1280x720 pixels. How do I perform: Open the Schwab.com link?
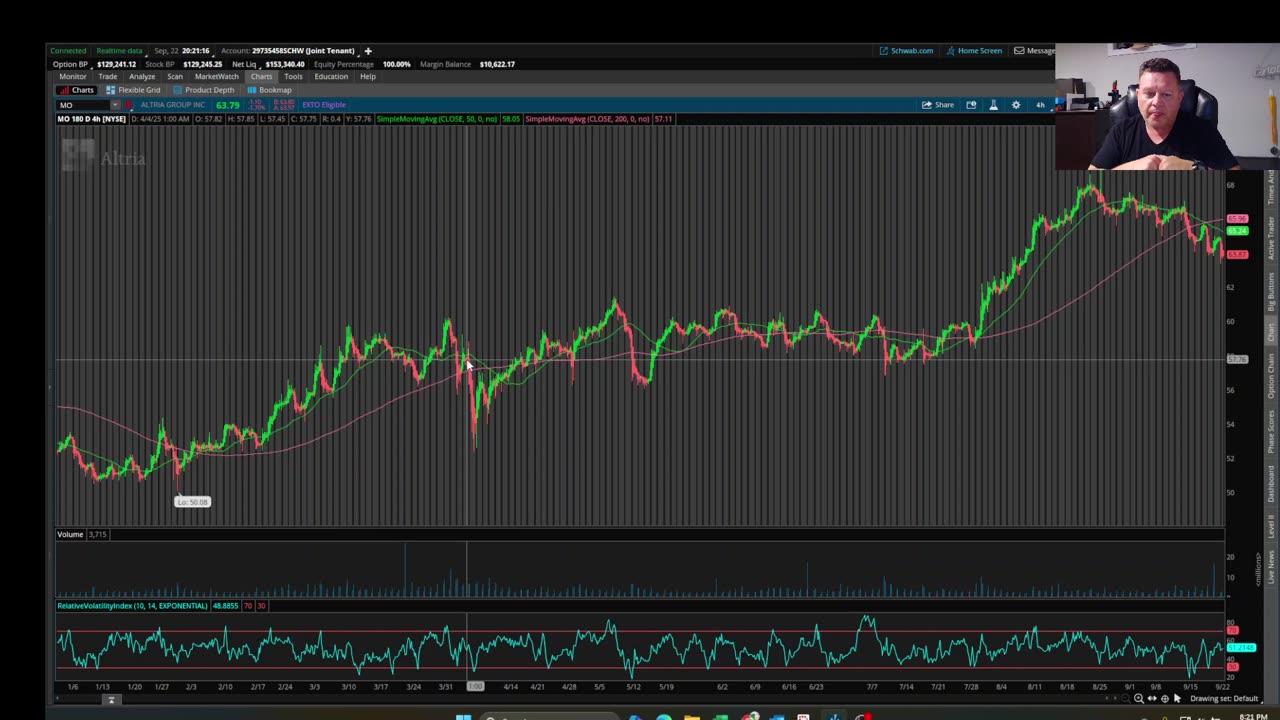(x=906, y=51)
